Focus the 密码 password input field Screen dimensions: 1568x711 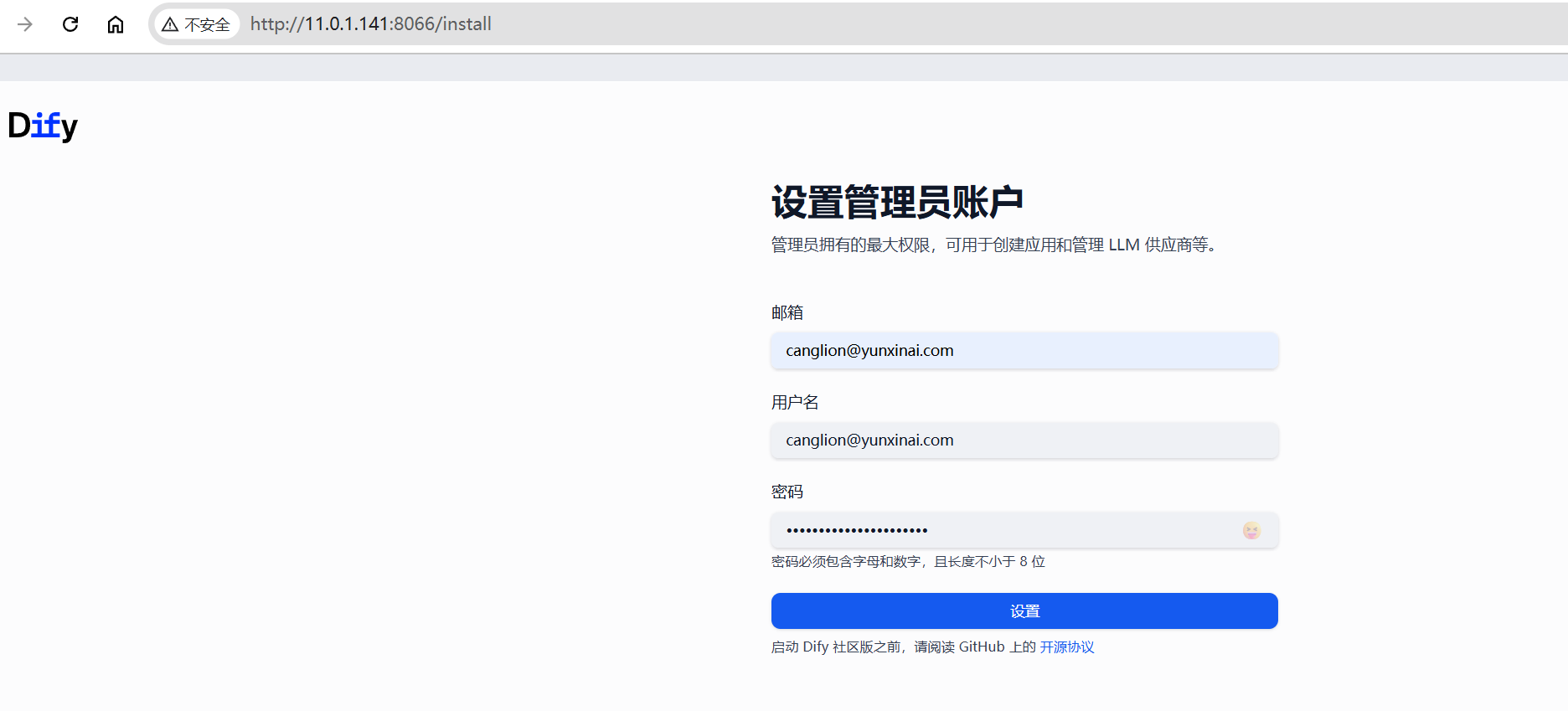point(1024,530)
